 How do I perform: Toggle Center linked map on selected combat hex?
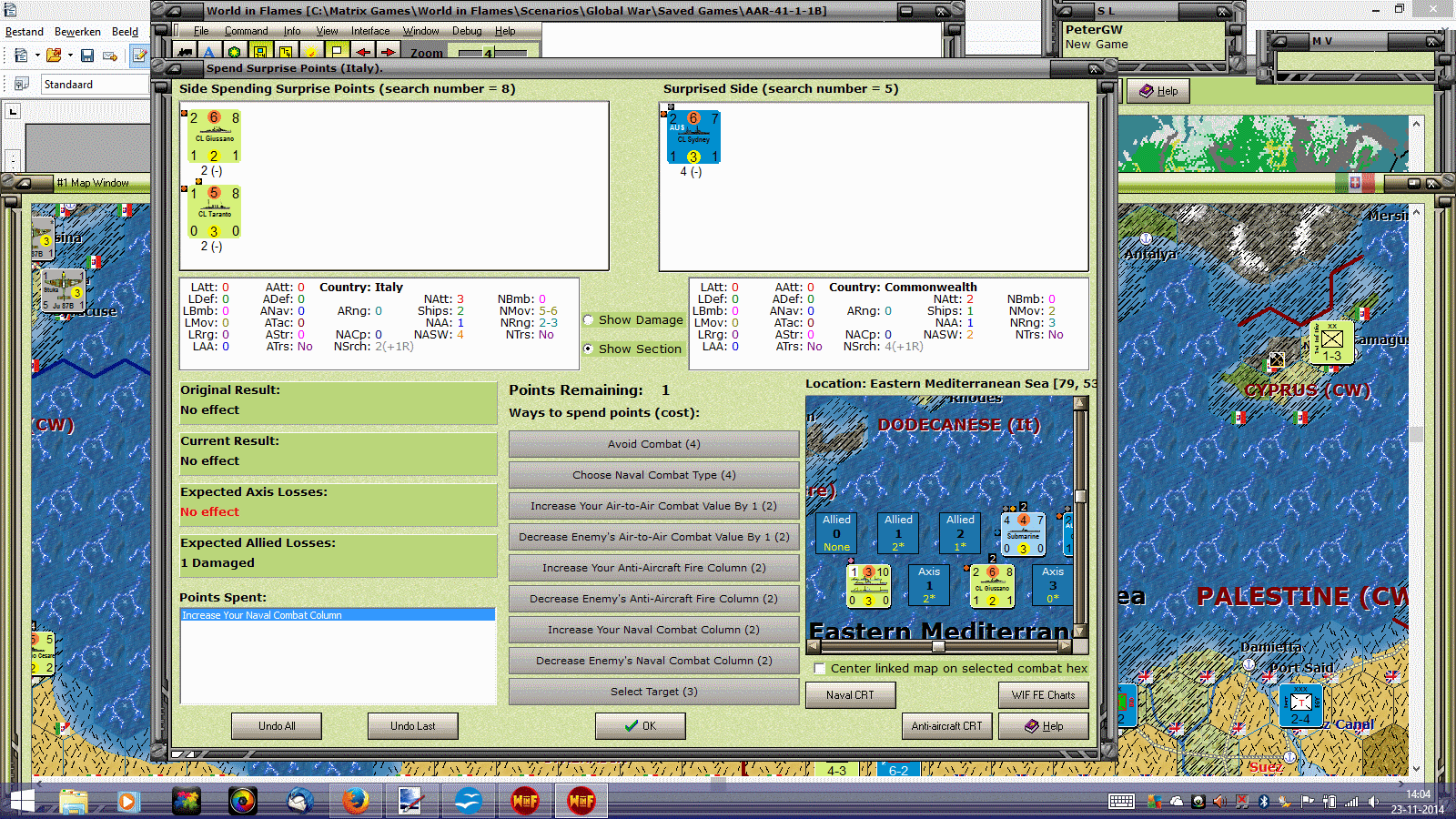pos(820,669)
